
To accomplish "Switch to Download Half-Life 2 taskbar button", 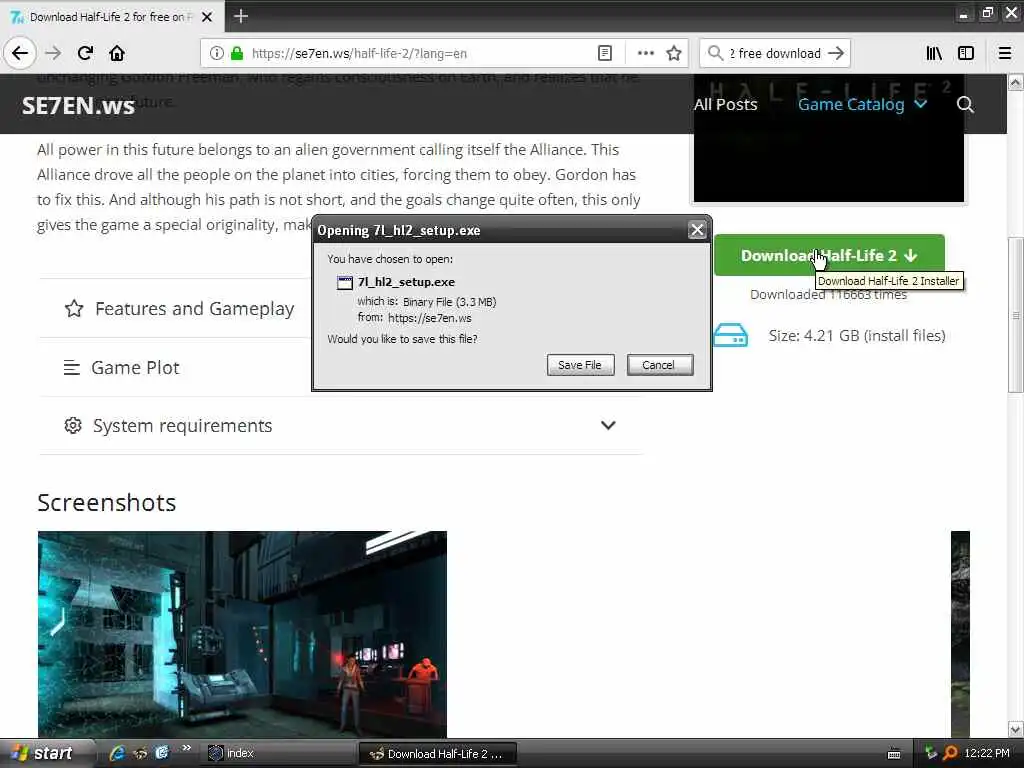I will tap(438, 754).
